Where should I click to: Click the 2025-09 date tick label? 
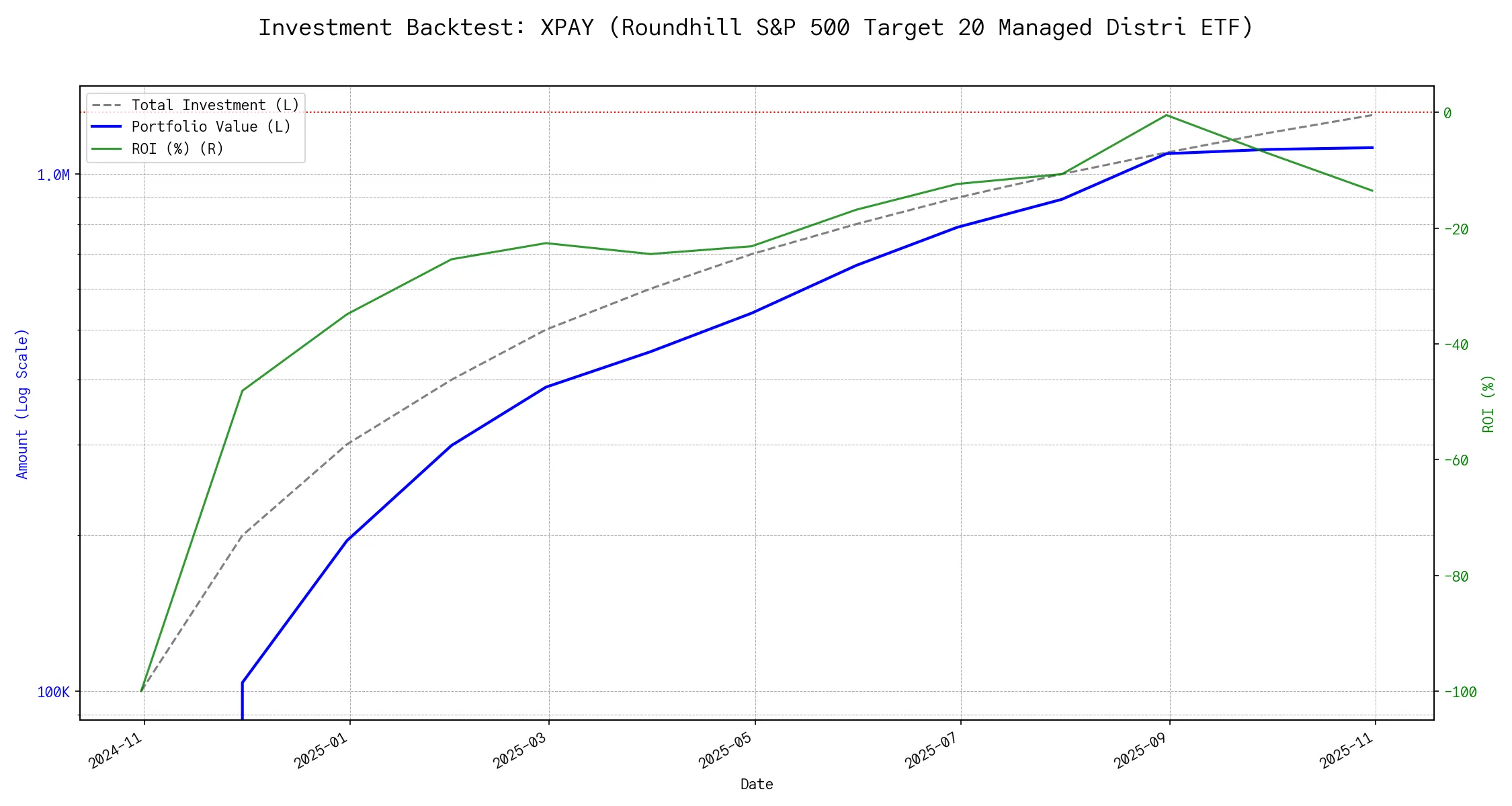pos(1141,751)
